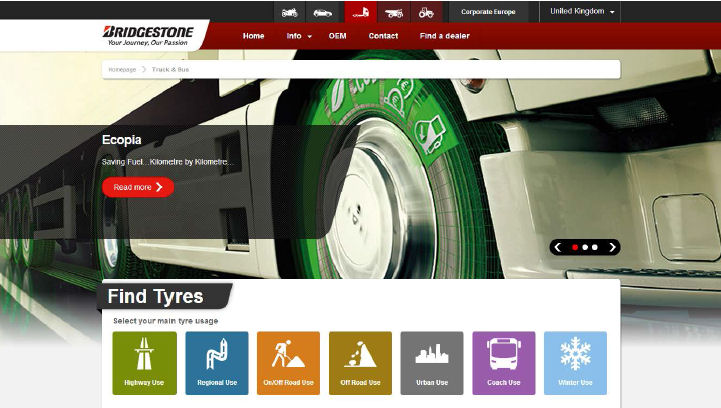Select the motorcycle tyres category icon
Viewport: 721px width, 408px height.
click(x=290, y=12)
